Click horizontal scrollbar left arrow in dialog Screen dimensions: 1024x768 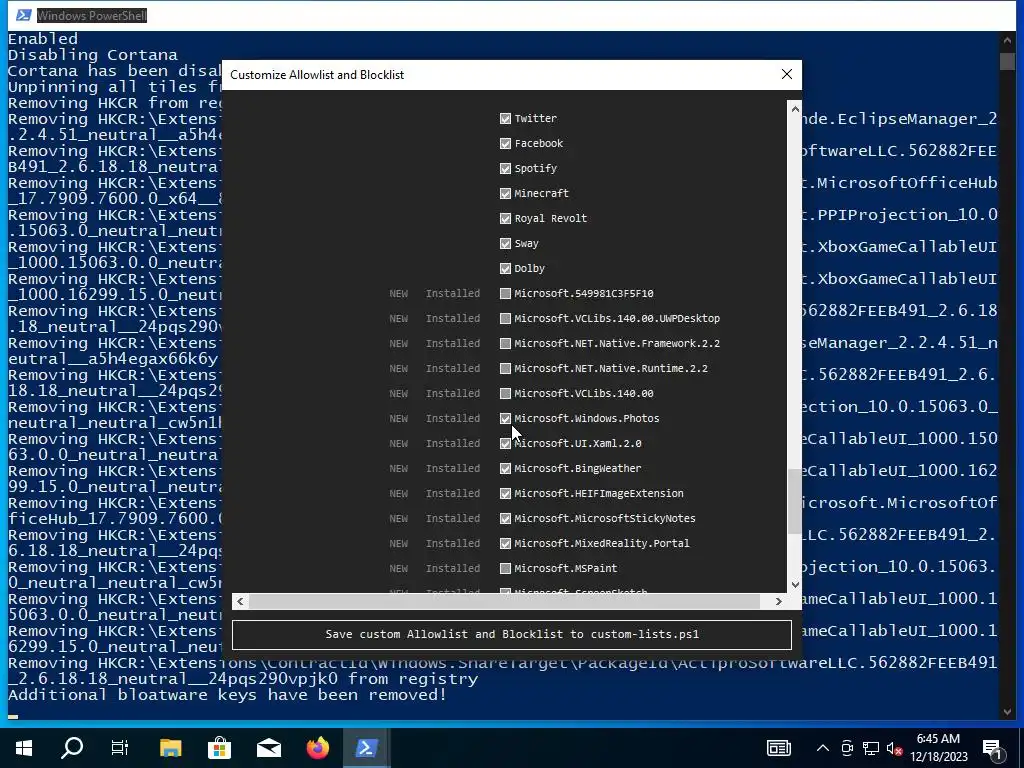240,601
